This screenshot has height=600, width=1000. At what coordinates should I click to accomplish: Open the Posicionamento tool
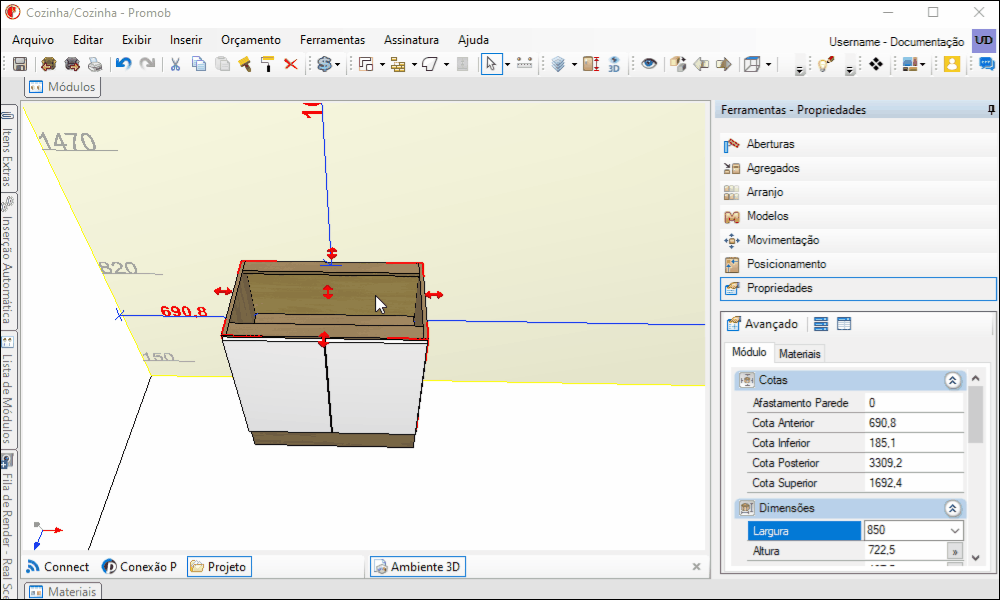(x=858, y=264)
